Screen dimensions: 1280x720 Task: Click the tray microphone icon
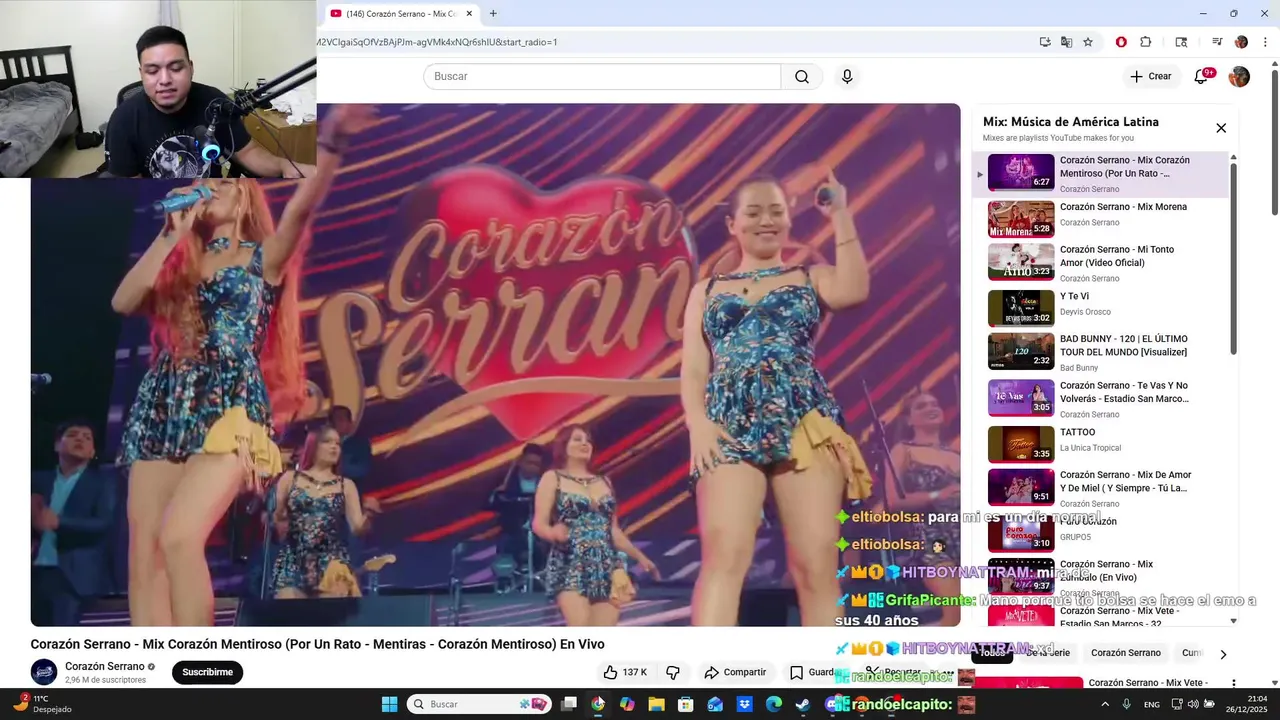point(1127,704)
